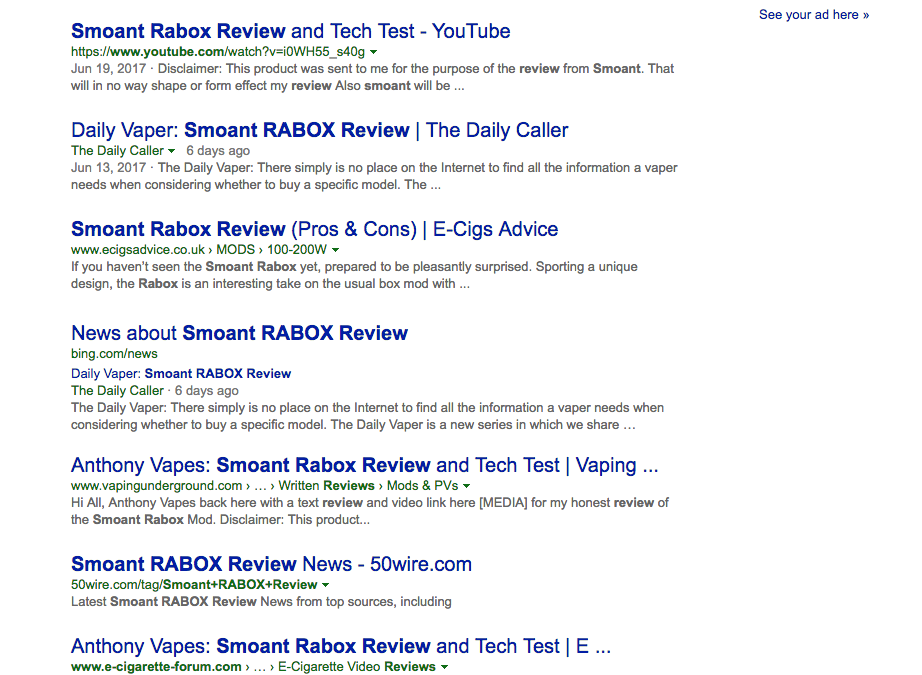The height and width of the screenshot is (675, 922).
Task: Click the See your ad here link
Action: point(813,15)
